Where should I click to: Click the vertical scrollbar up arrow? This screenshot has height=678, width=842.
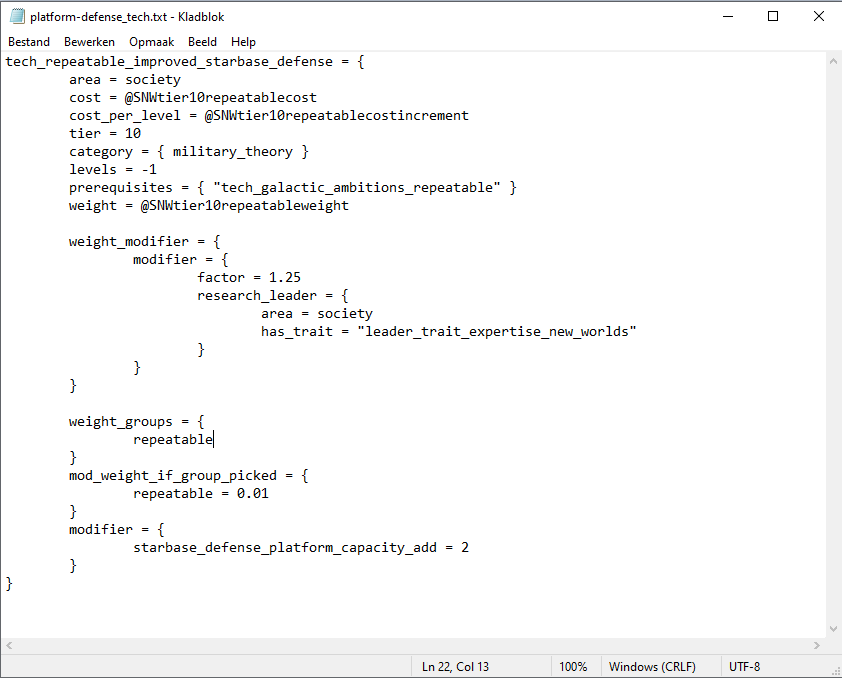point(833,61)
